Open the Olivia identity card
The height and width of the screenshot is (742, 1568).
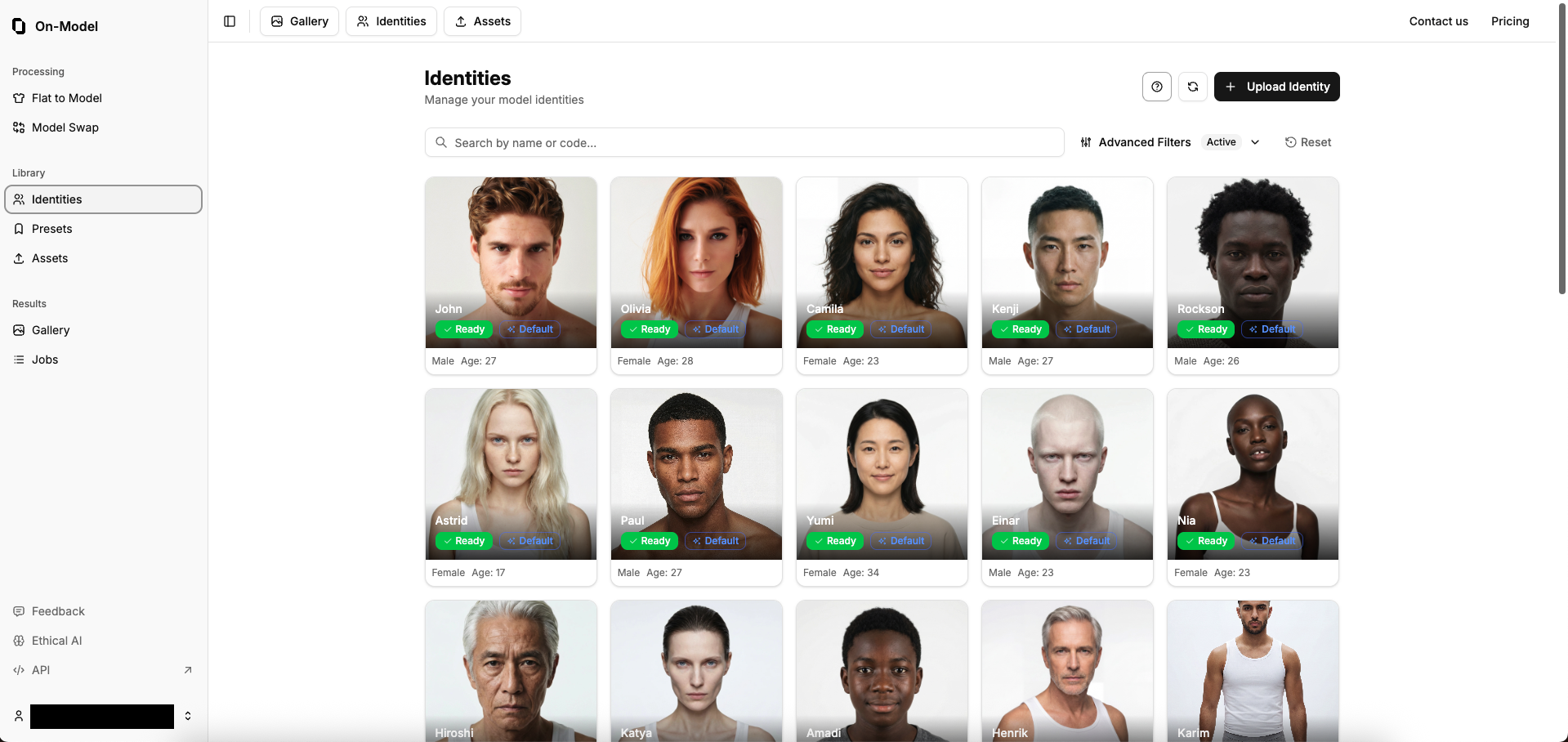[696, 275]
